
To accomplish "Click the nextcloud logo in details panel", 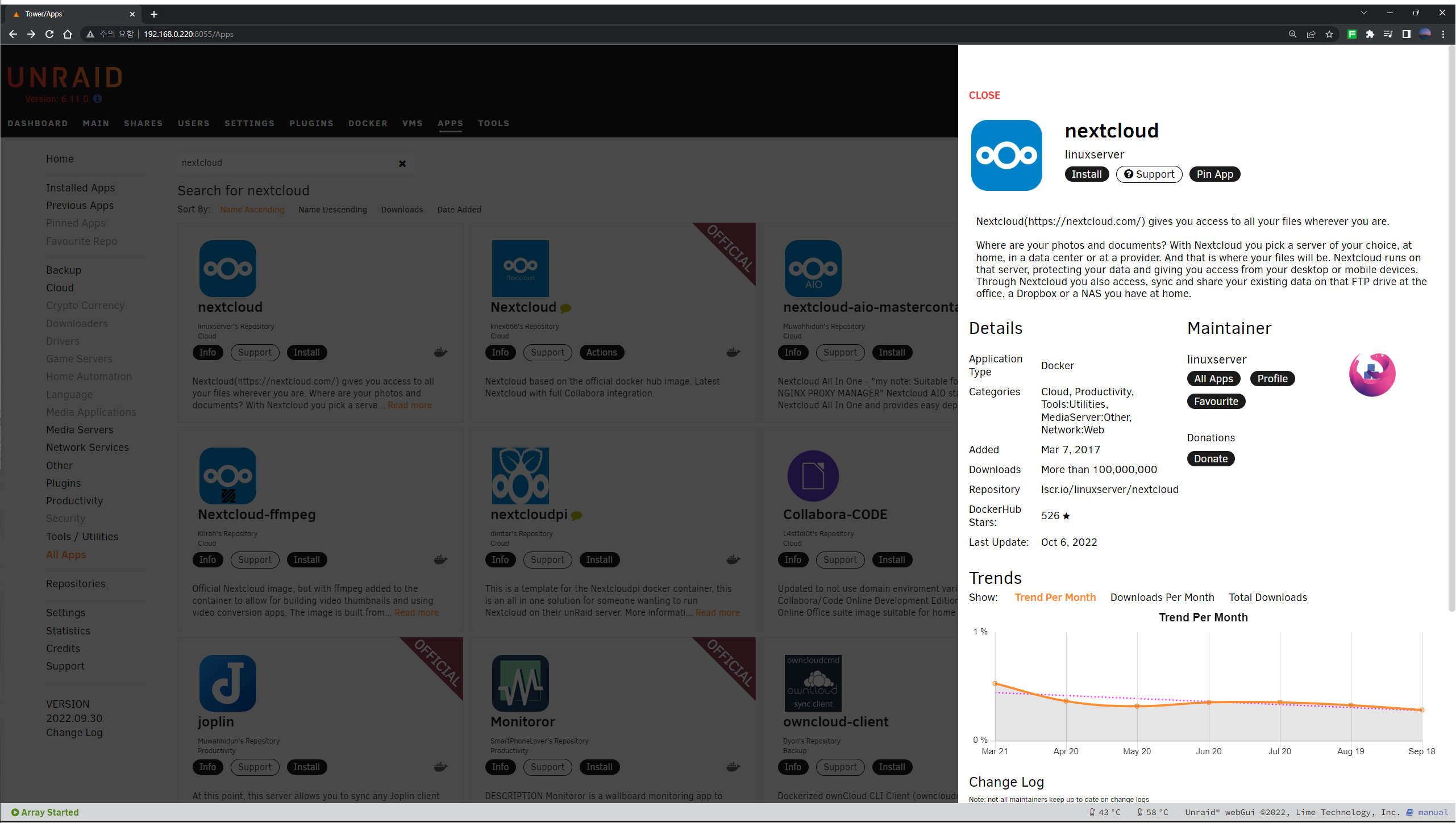I will pyautogui.click(x=1006, y=155).
